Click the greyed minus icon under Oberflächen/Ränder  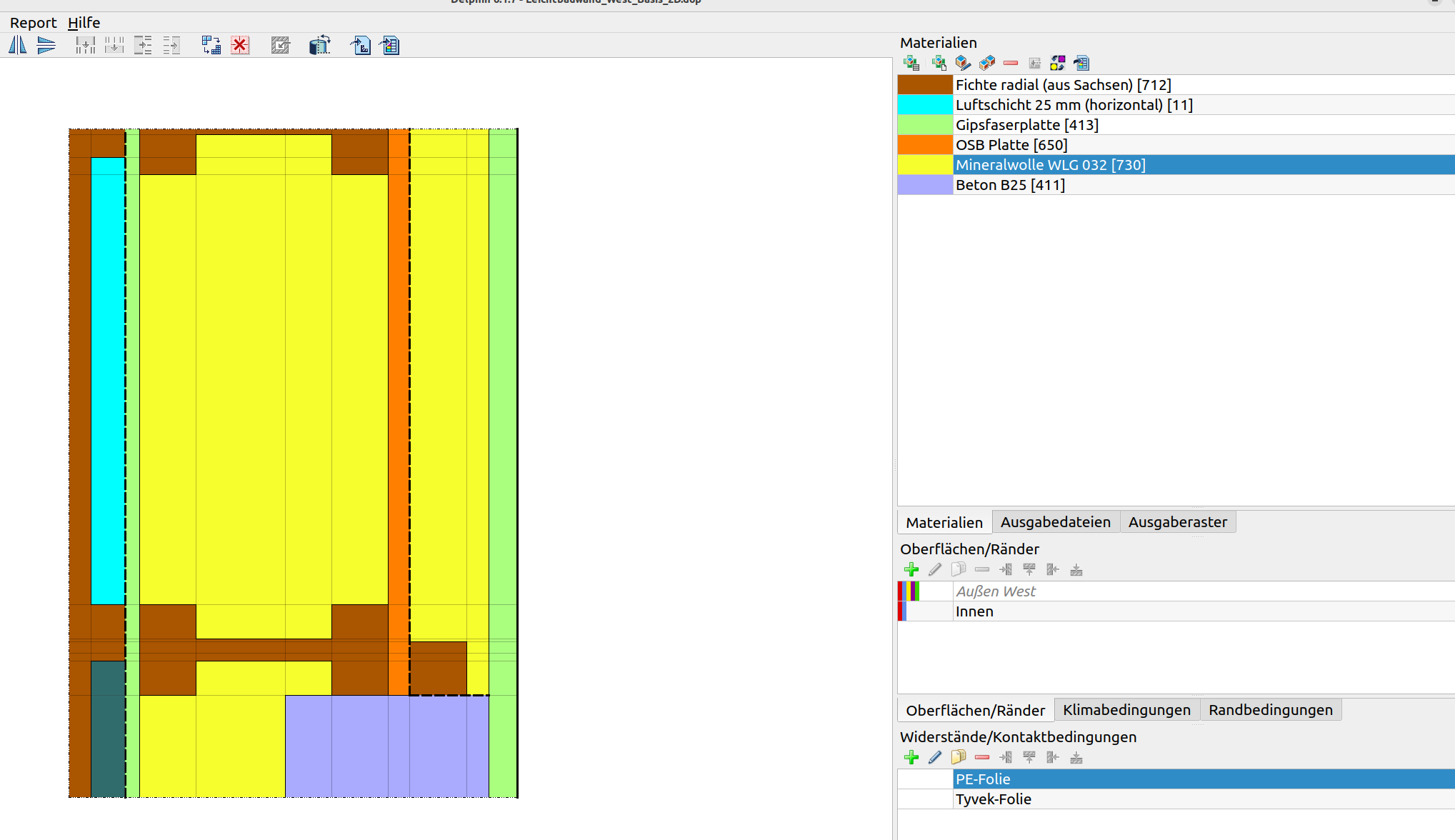pyautogui.click(x=982, y=569)
